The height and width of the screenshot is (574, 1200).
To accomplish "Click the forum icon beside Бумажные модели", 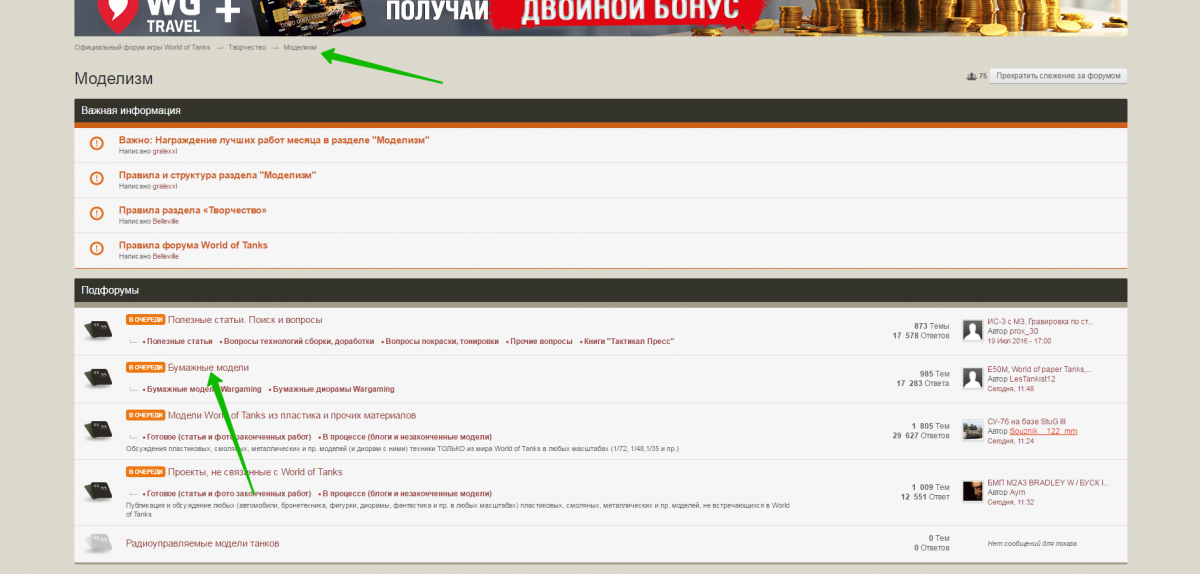I will [x=97, y=377].
